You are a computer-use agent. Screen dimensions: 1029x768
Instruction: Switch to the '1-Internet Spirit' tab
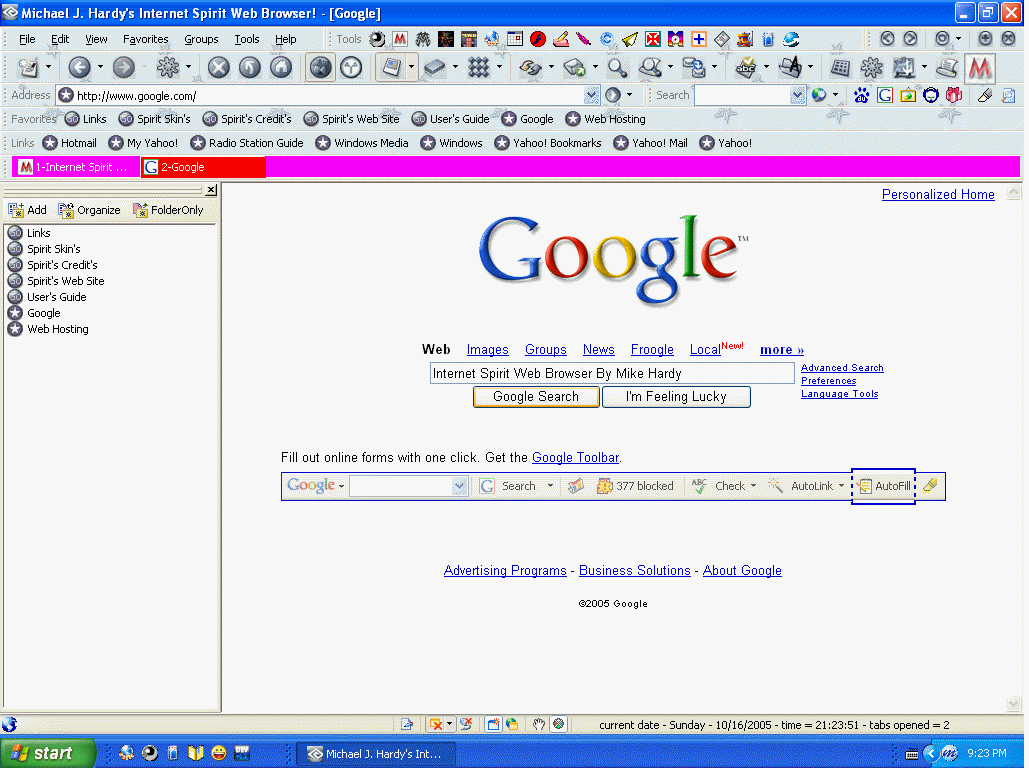[x=75, y=167]
